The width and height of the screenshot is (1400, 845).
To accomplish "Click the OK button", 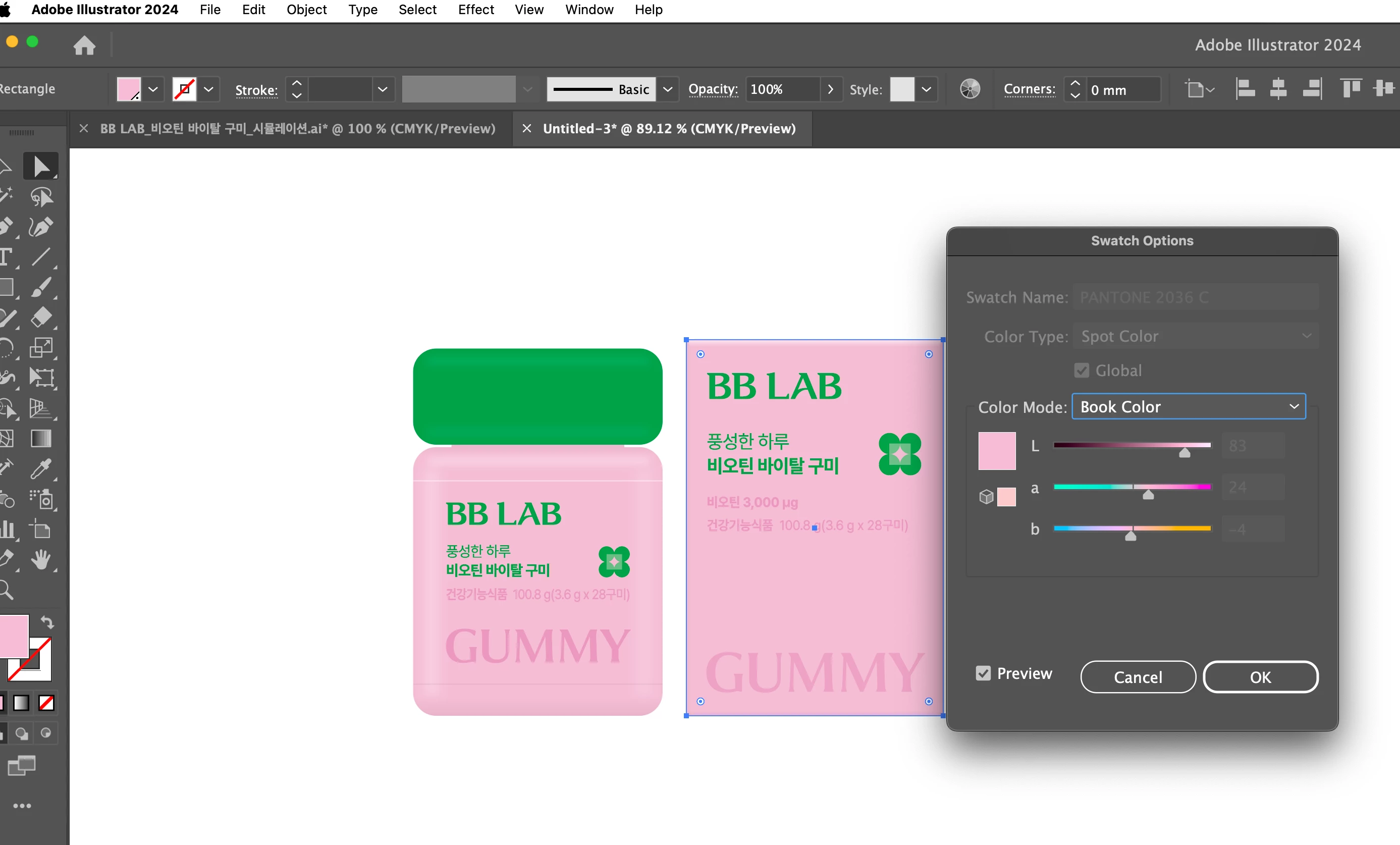I will click(1260, 677).
